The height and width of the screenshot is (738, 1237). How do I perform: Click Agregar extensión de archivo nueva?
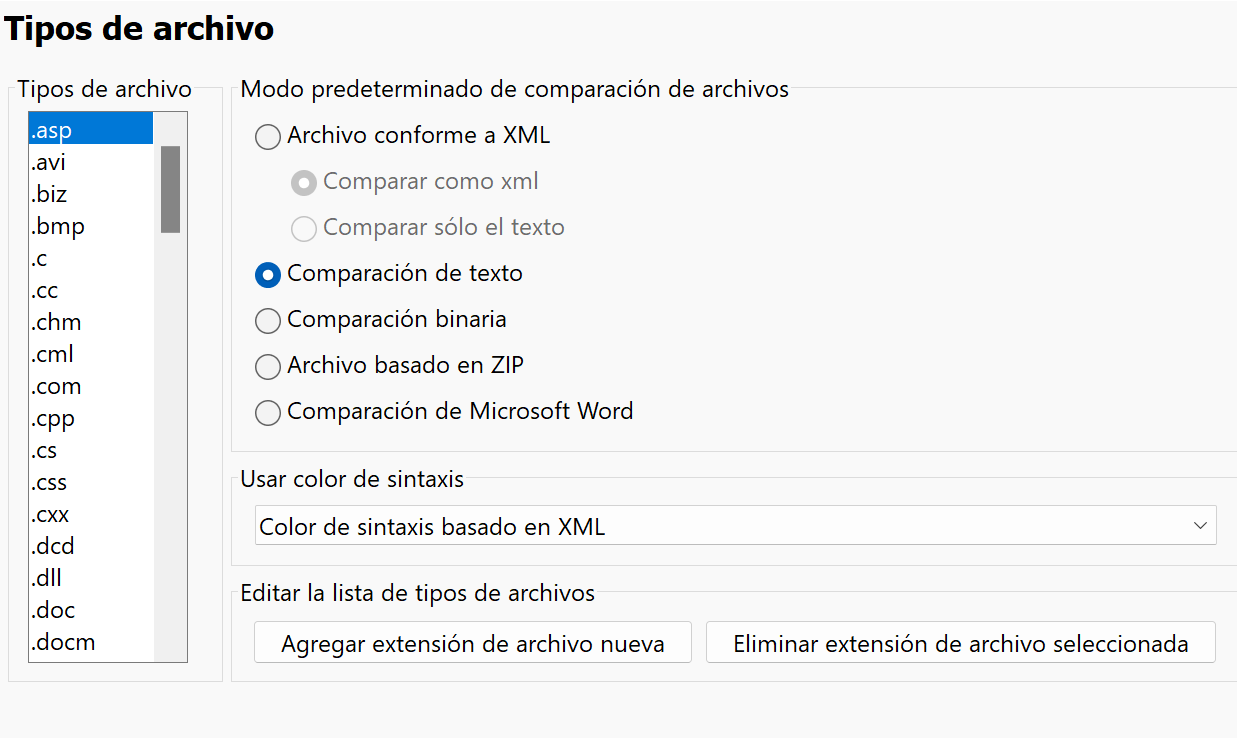(x=472, y=642)
